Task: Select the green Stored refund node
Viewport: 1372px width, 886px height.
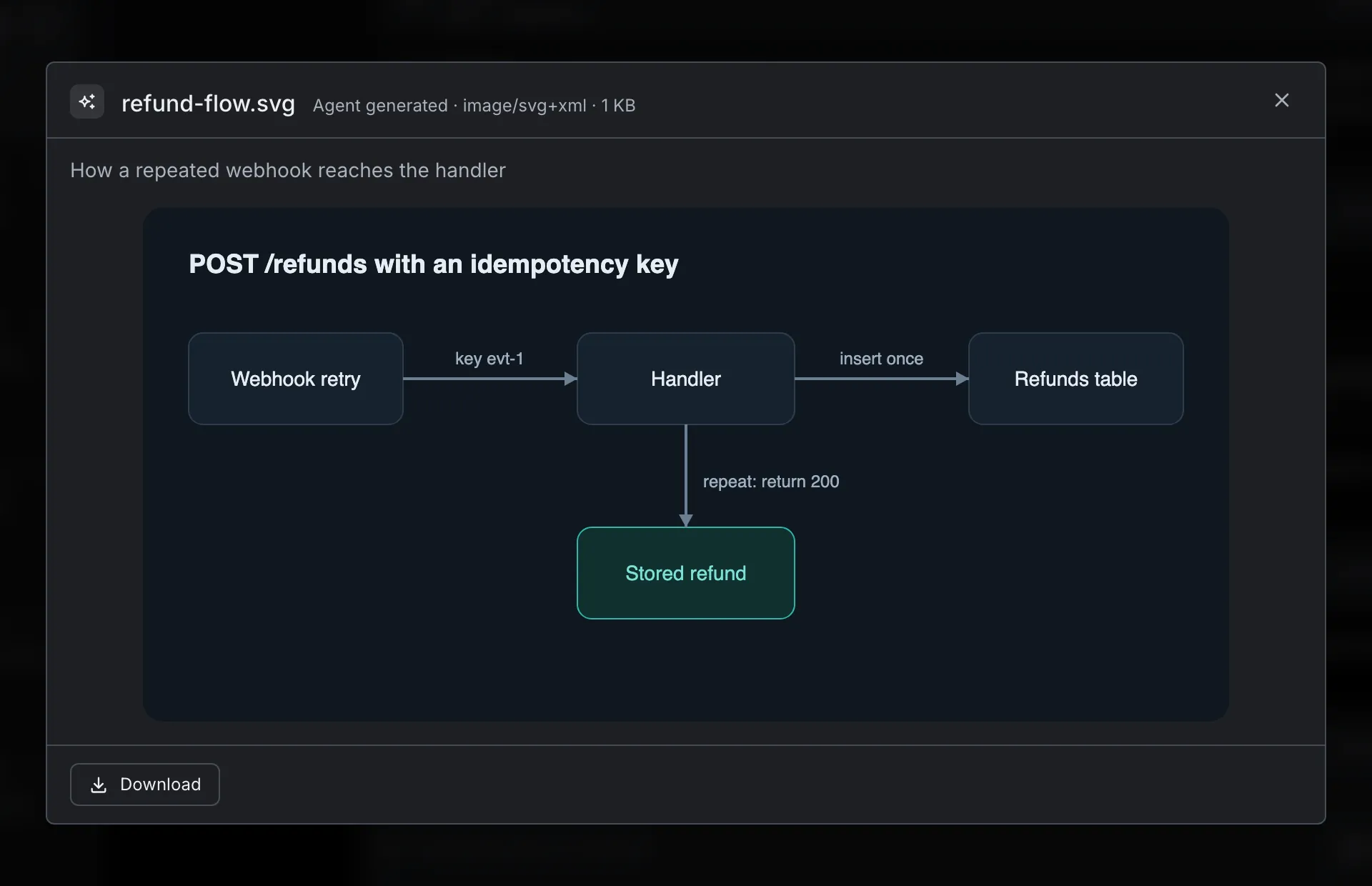Action: click(686, 573)
